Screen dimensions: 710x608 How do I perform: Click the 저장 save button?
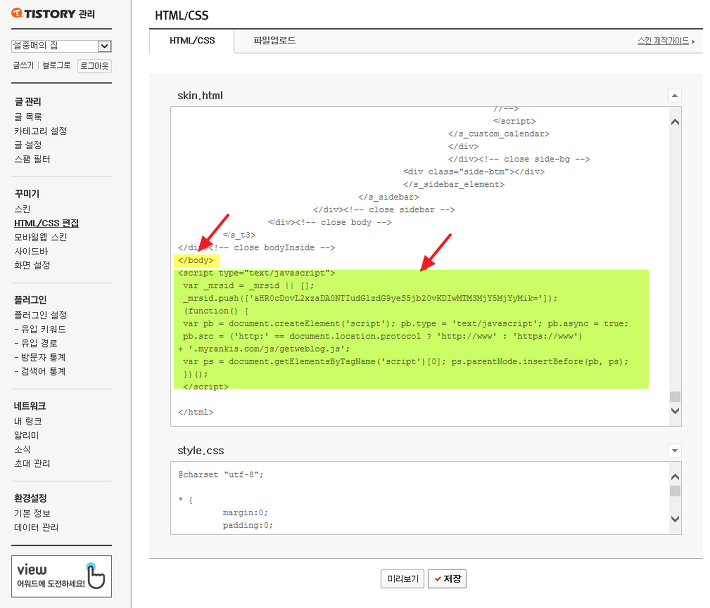click(447, 579)
